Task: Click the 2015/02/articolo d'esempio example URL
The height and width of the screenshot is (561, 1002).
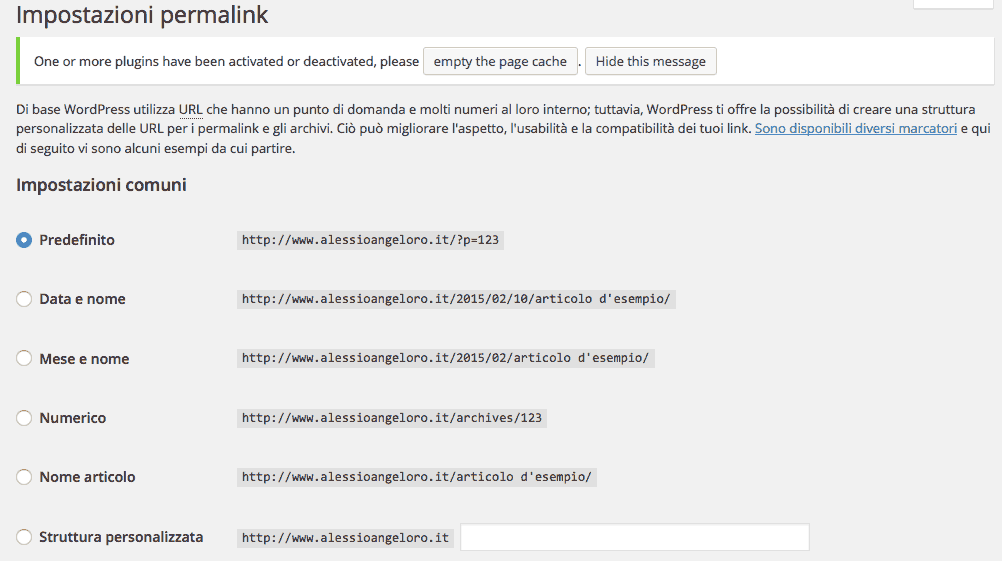Action: 445,358
